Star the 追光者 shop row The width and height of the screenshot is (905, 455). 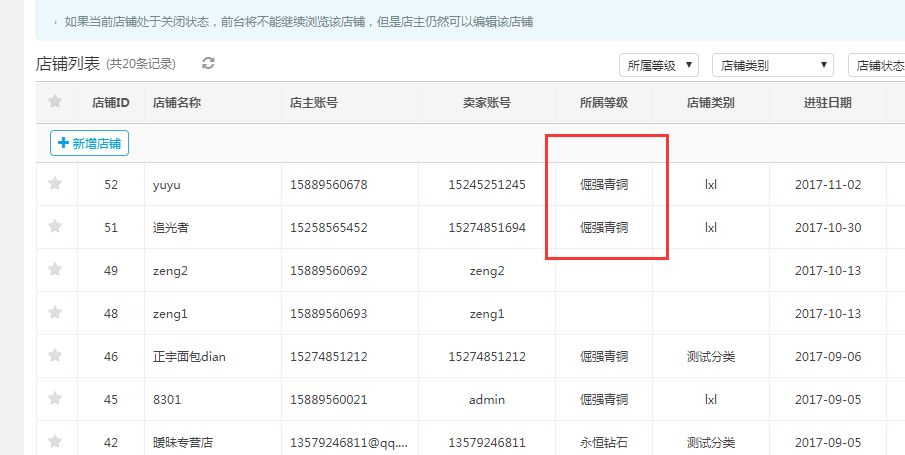click(x=55, y=227)
